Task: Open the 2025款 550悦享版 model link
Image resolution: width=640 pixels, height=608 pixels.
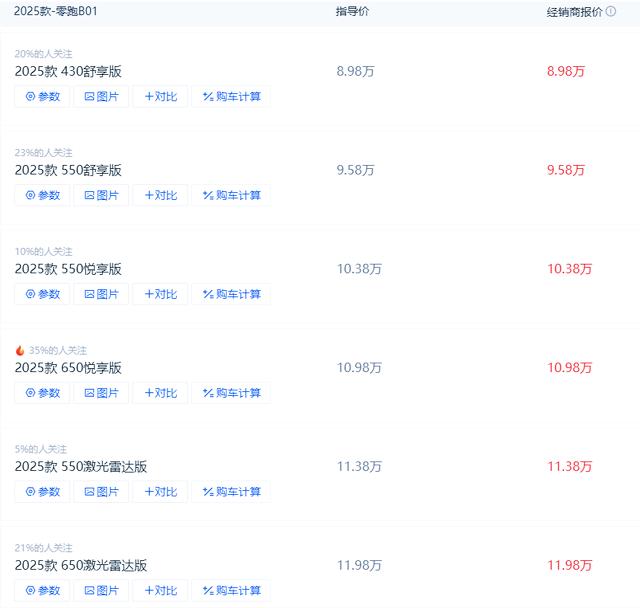Action: point(68,269)
